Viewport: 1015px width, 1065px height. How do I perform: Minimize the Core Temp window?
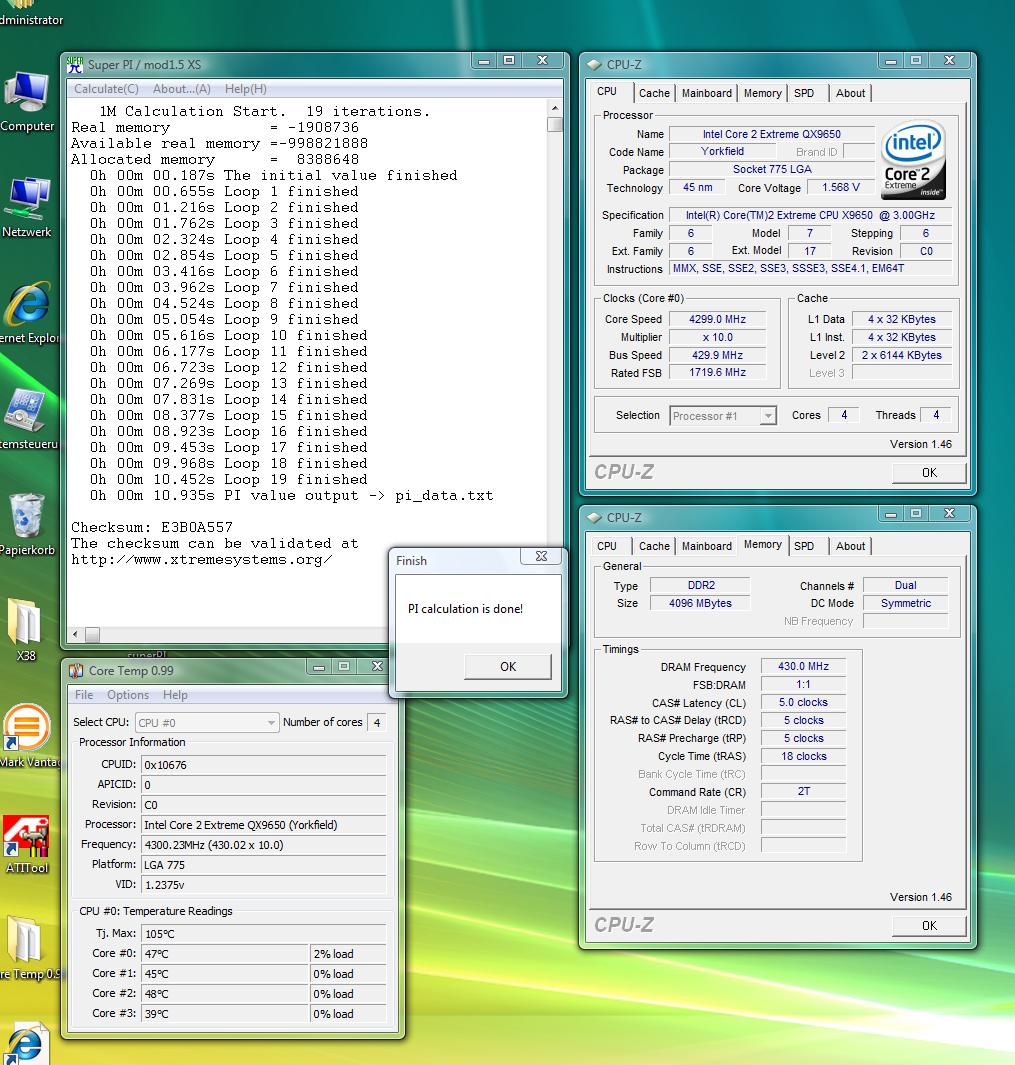coord(319,667)
